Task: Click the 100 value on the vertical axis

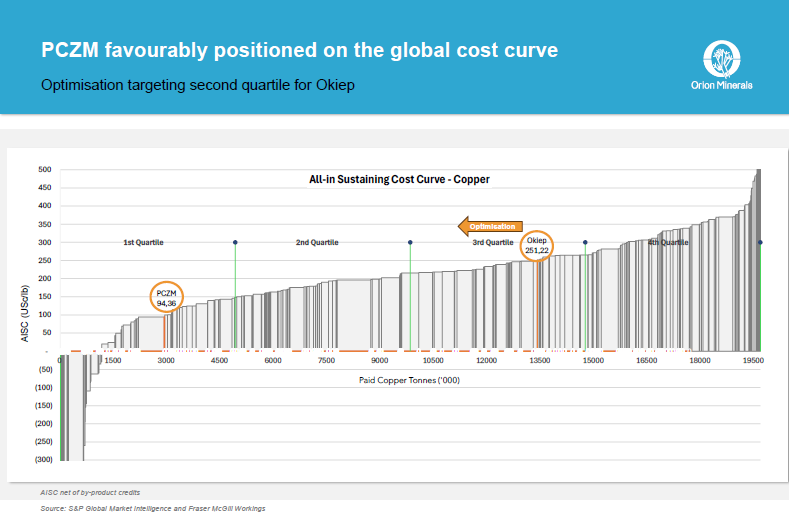Action: [x=45, y=315]
